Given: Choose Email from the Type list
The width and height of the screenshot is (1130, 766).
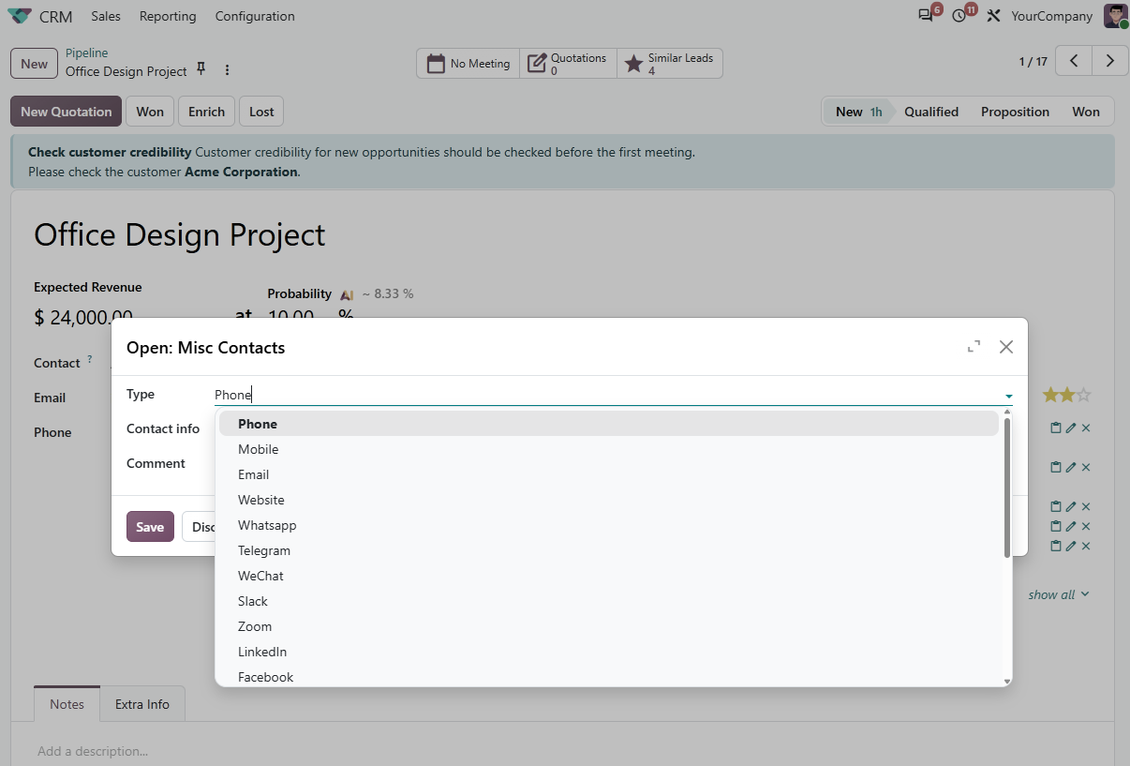Looking at the screenshot, I should tap(608, 475).
